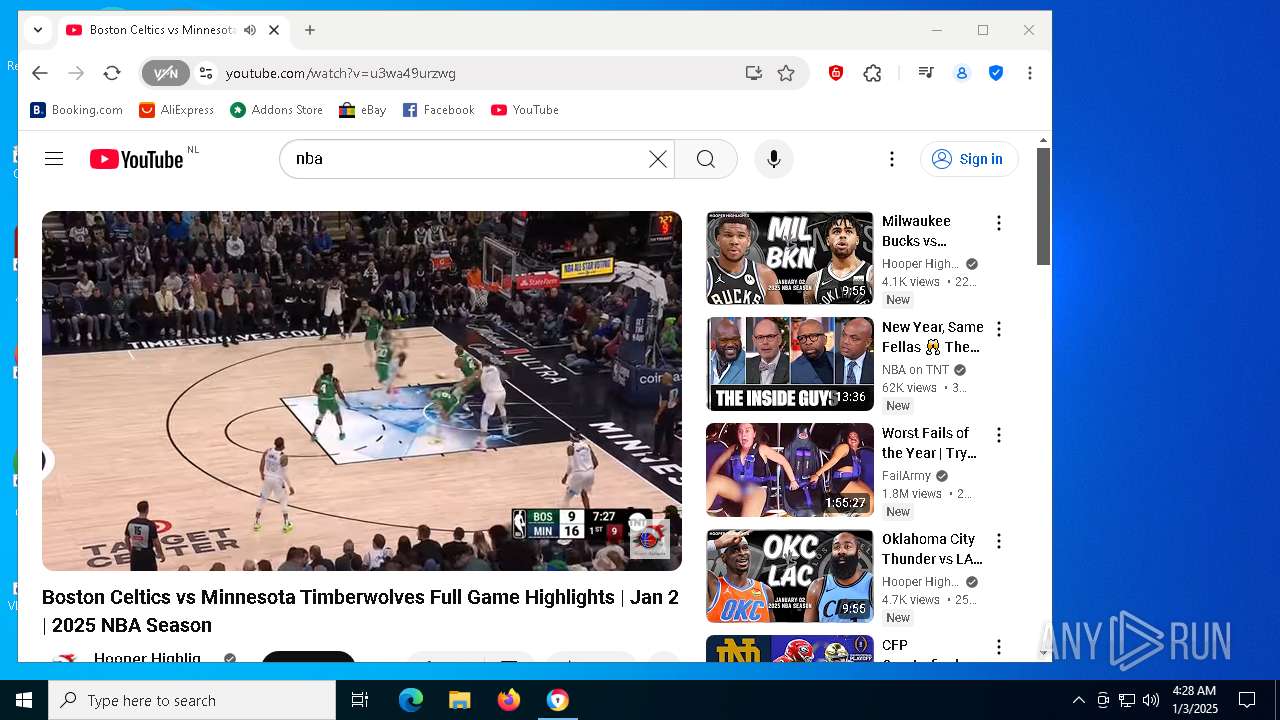The image size is (1280, 720).
Task: Open options for New Year, Same Fellas video
Action: [998, 329]
